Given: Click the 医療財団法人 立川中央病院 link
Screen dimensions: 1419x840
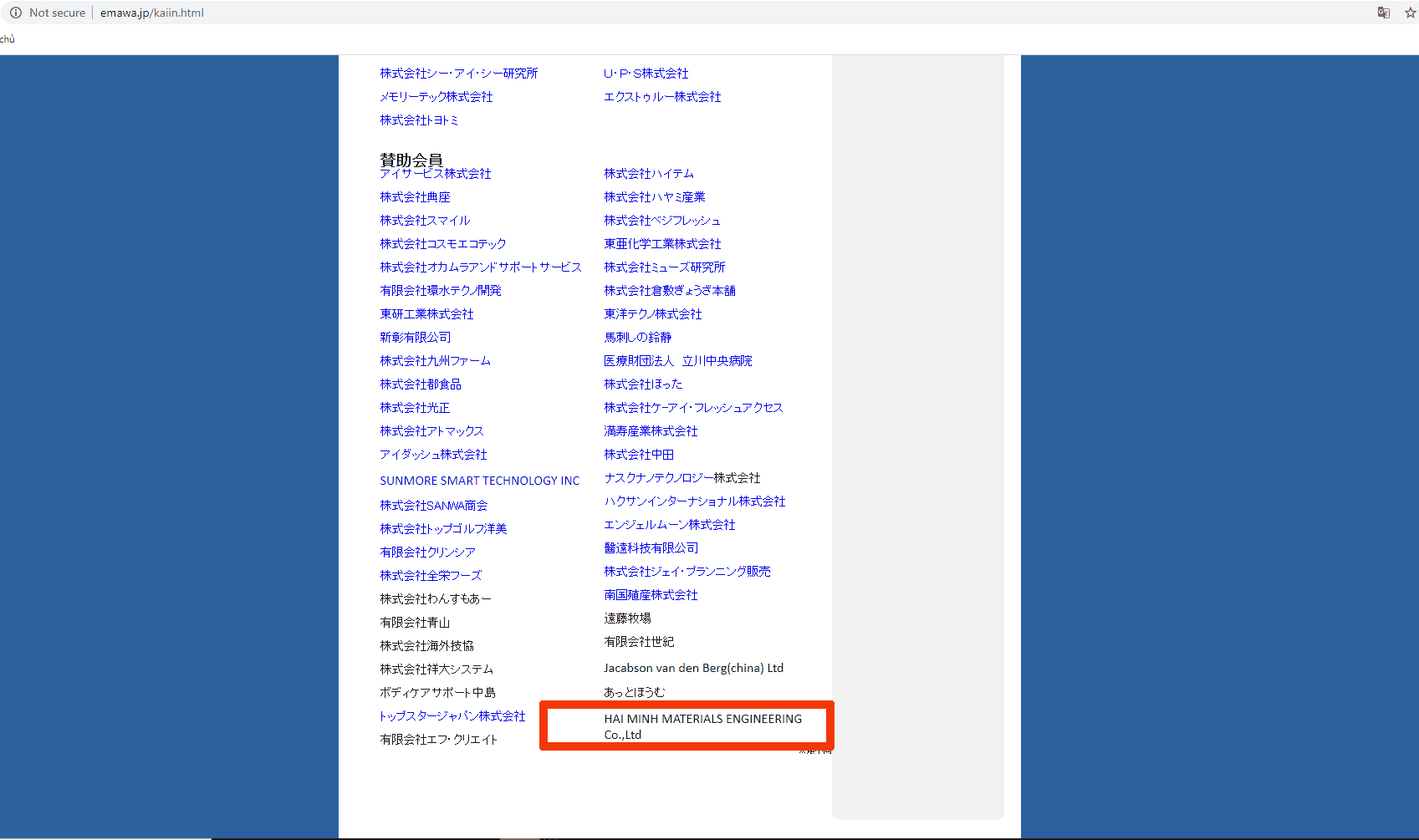Looking at the screenshot, I should pos(677,361).
